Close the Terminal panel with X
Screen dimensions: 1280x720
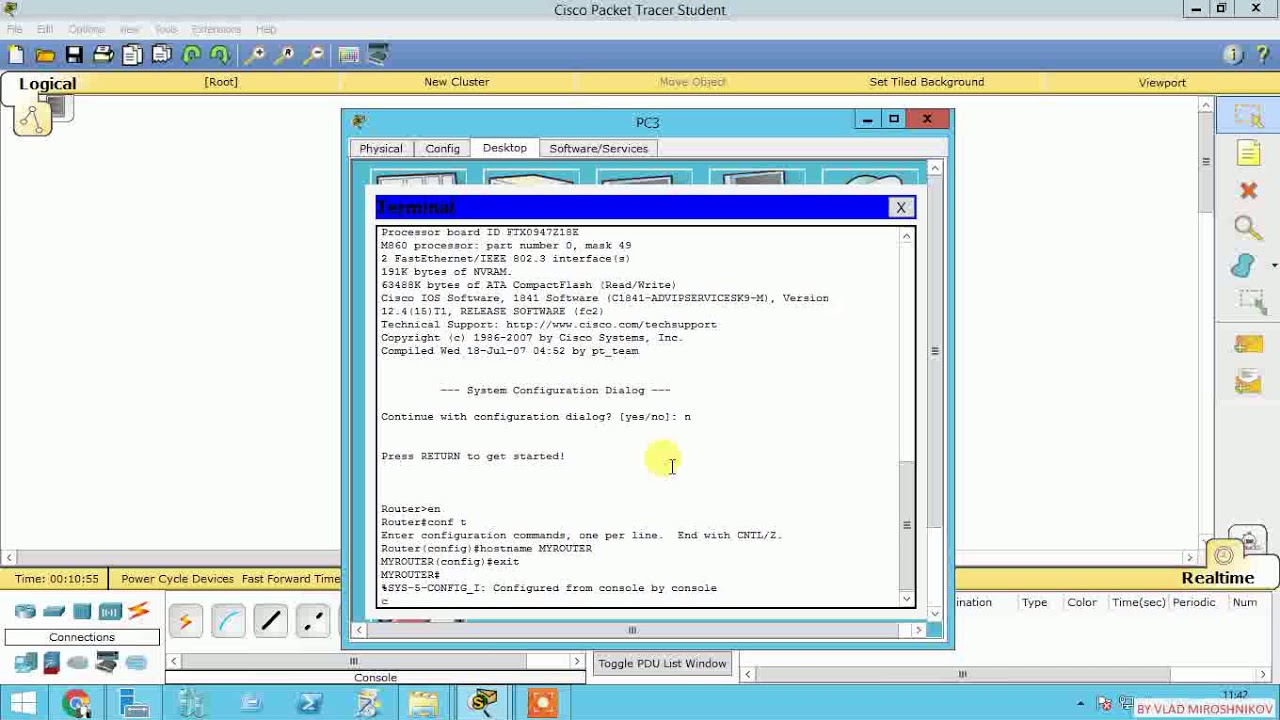[x=901, y=207]
